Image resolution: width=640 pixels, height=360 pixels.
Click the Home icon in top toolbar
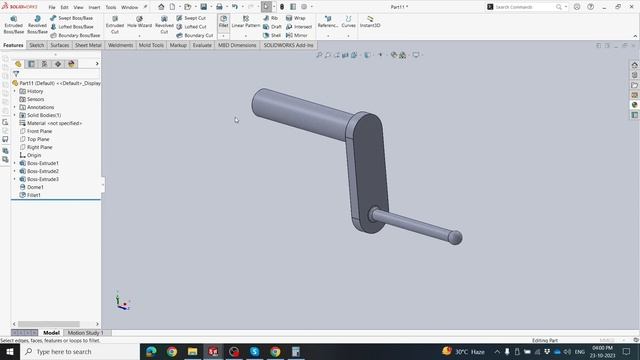click(x=161, y=7)
